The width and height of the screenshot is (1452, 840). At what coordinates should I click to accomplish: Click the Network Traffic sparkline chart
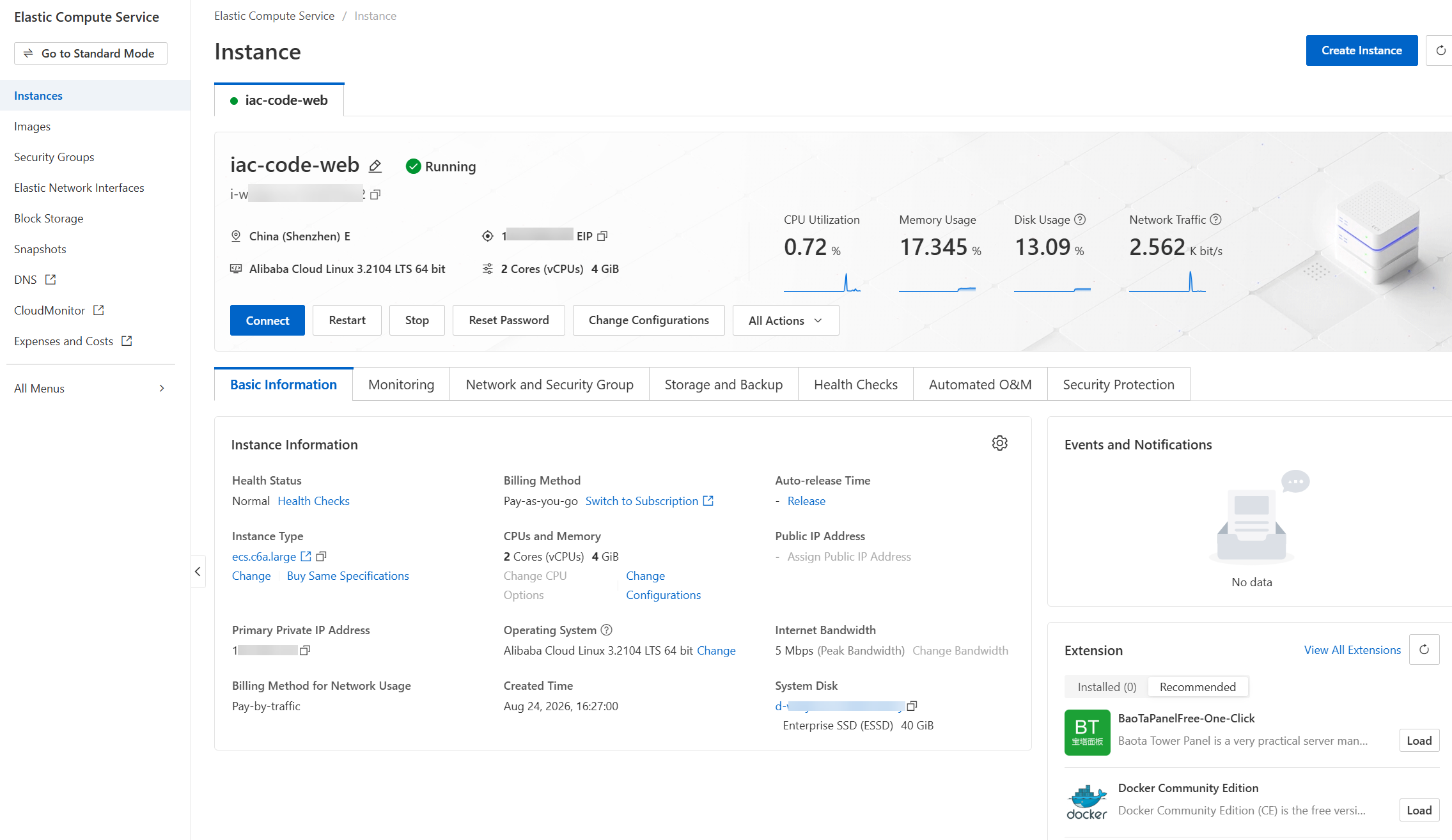(x=1167, y=282)
